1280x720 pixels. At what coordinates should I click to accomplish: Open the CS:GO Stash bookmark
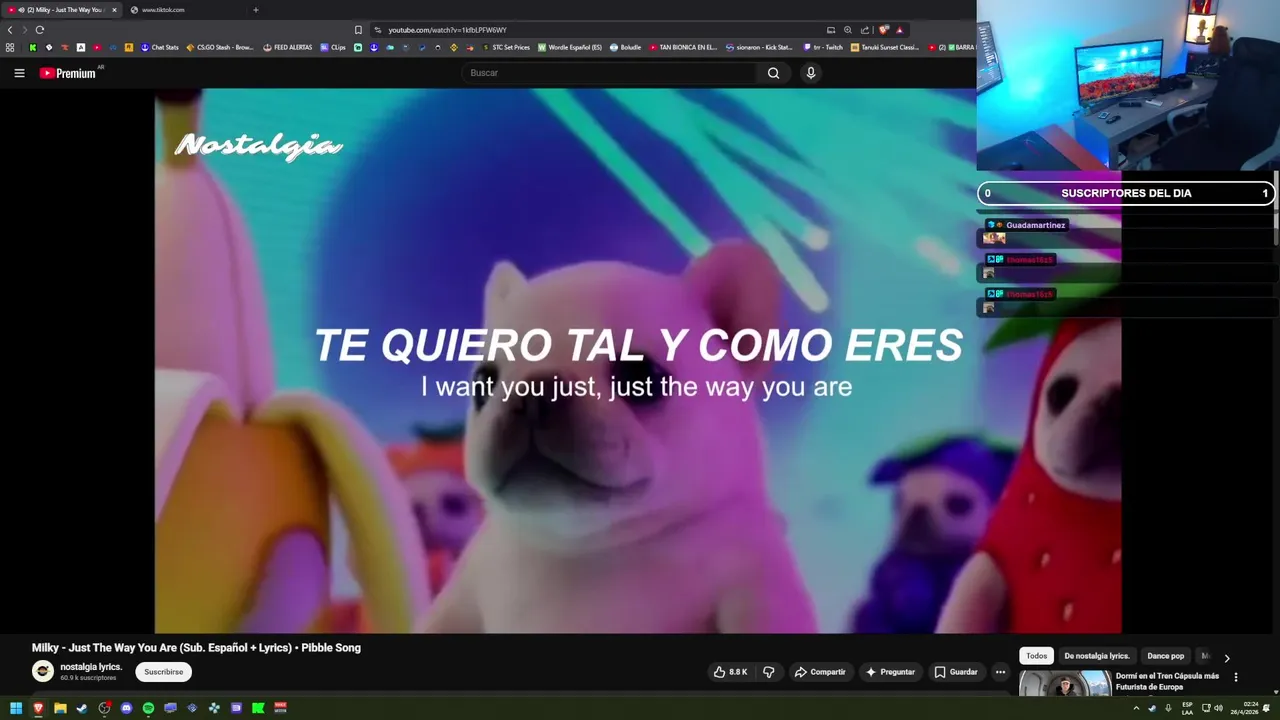coord(220,47)
